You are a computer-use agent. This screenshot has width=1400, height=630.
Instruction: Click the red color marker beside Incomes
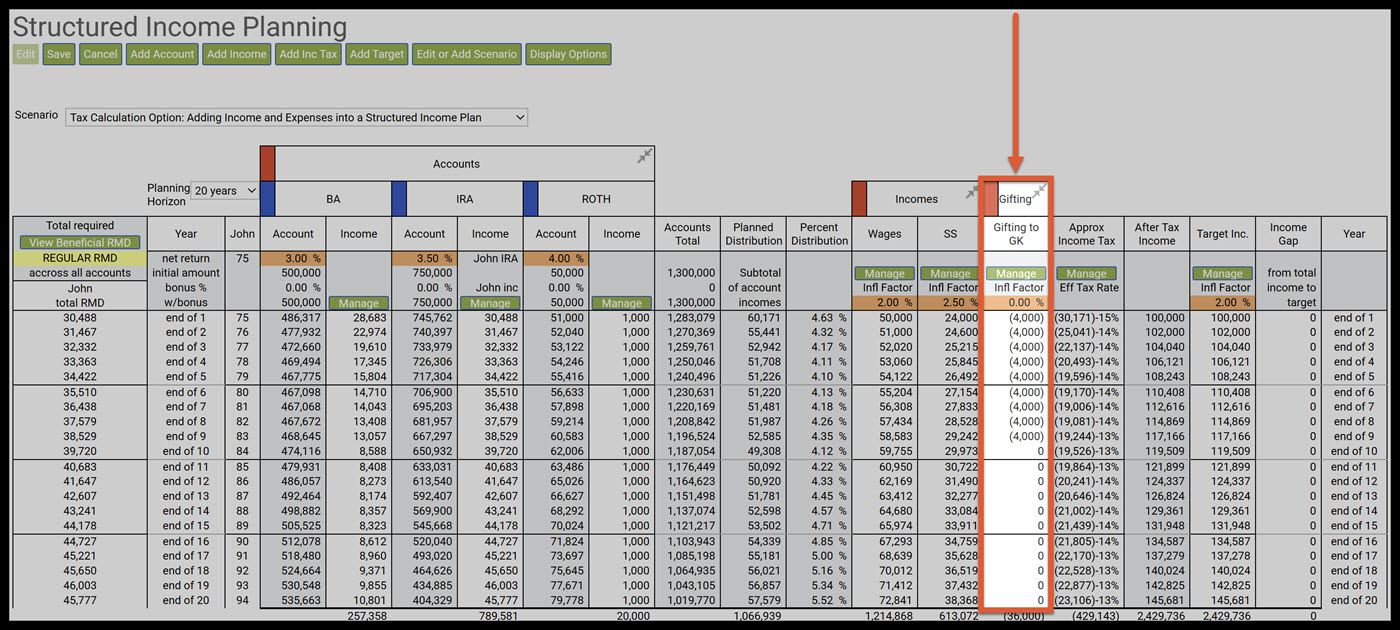click(x=859, y=198)
